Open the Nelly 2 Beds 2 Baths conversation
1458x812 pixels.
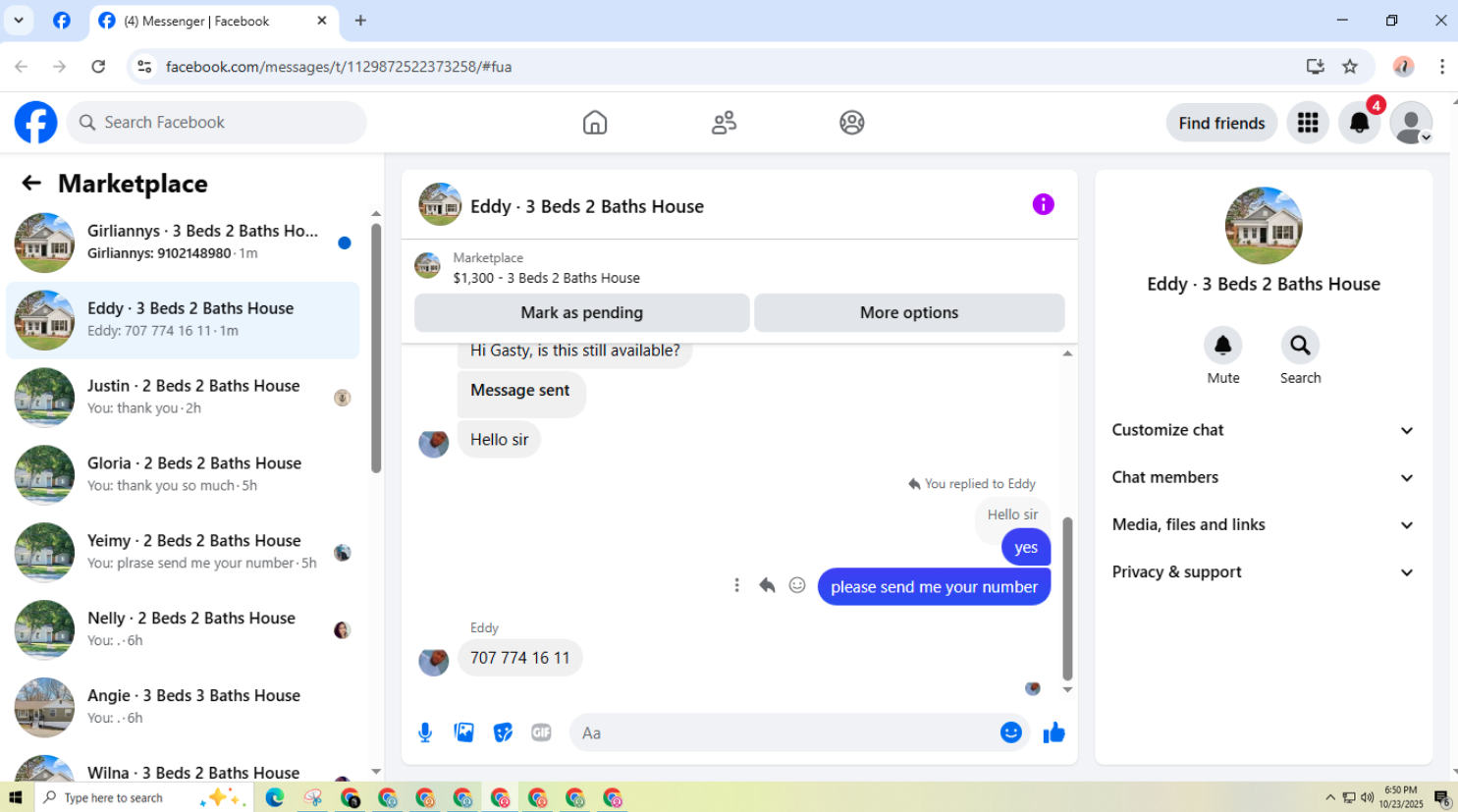pos(183,630)
